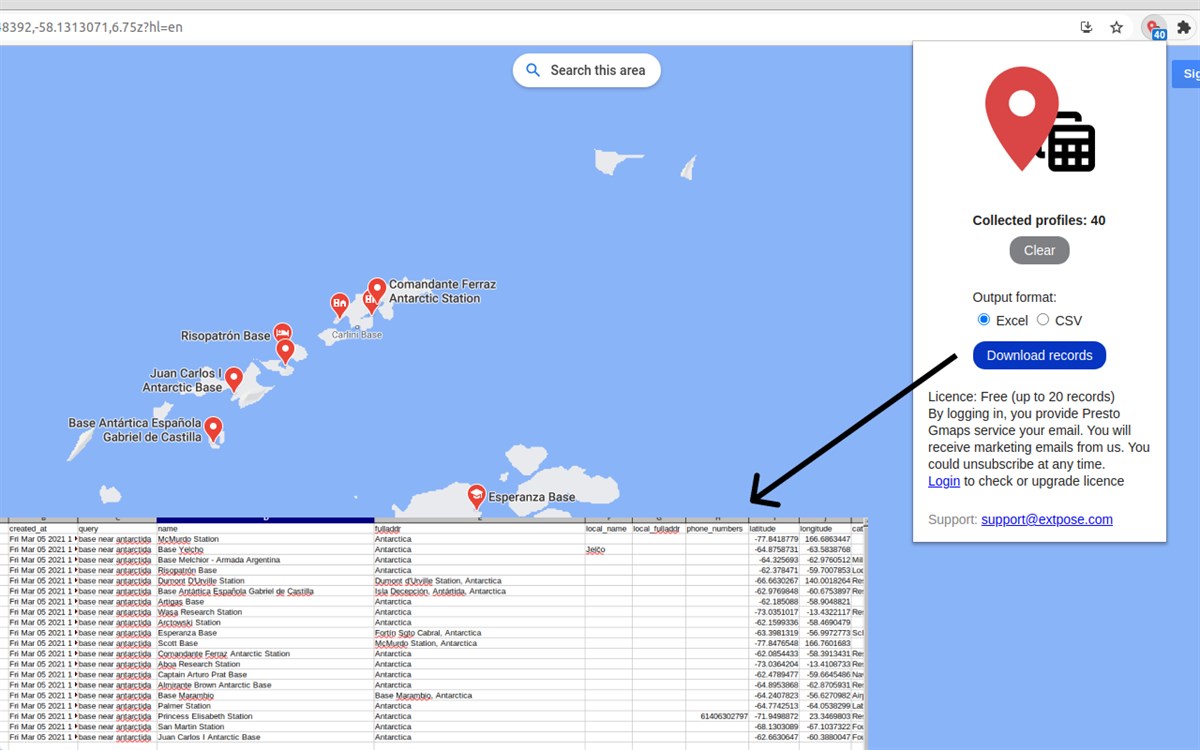This screenshot has width=1200, height=750.
Task: Click the Search this area button
Action: click(586, 70)
